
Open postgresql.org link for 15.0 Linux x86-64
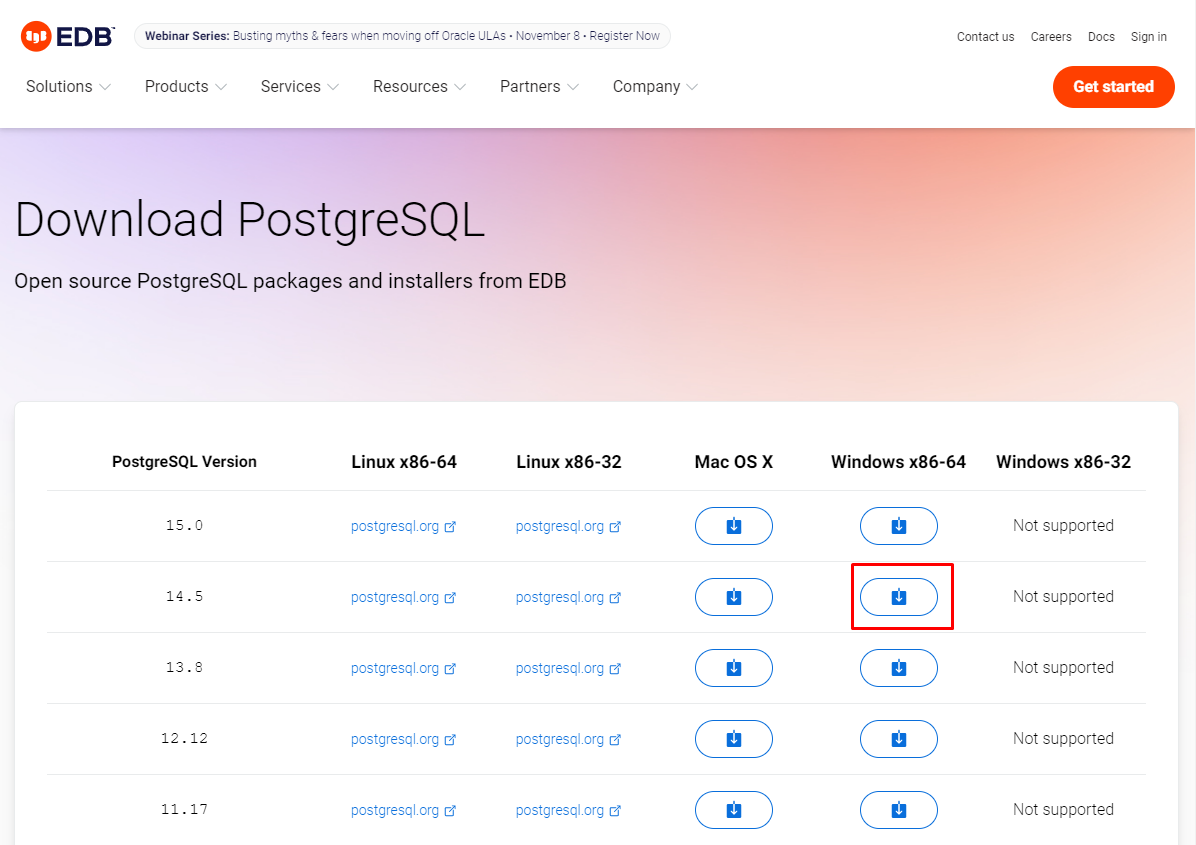click(403, 526)
